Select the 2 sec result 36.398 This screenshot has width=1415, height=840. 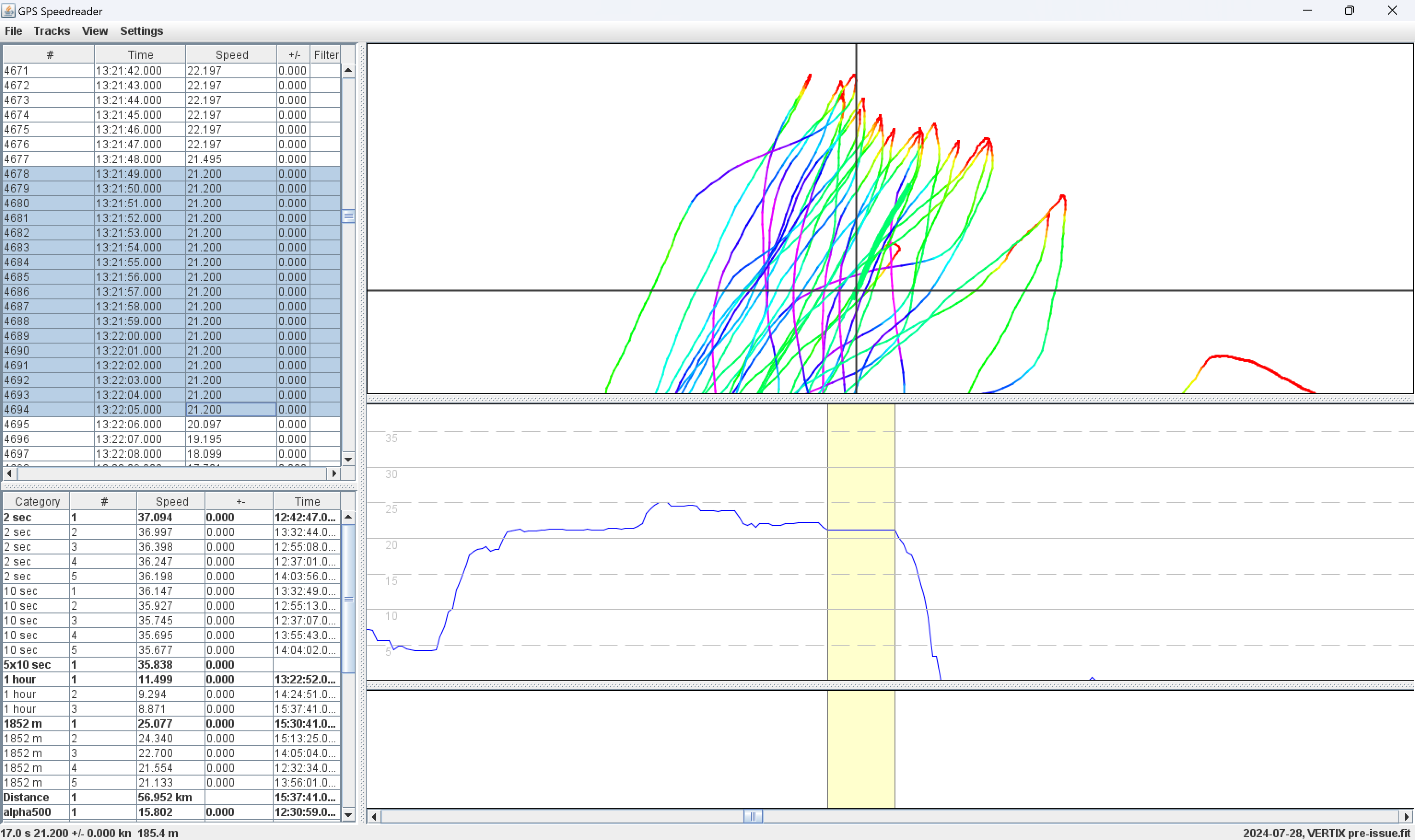pyautogui.click(x=171, y=547)
